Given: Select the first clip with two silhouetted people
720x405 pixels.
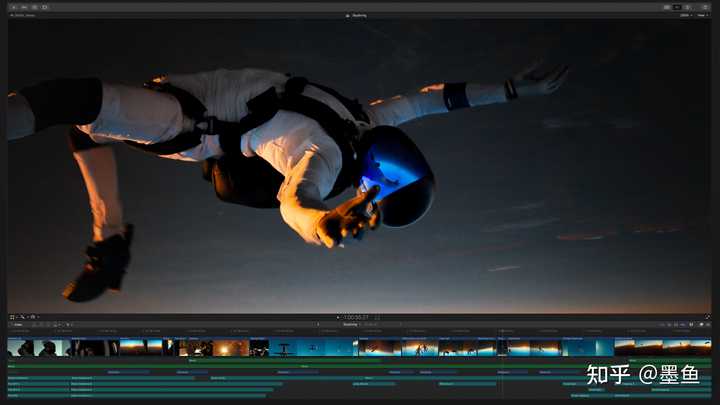Looking at the screenshot, I should pos(39,348).
